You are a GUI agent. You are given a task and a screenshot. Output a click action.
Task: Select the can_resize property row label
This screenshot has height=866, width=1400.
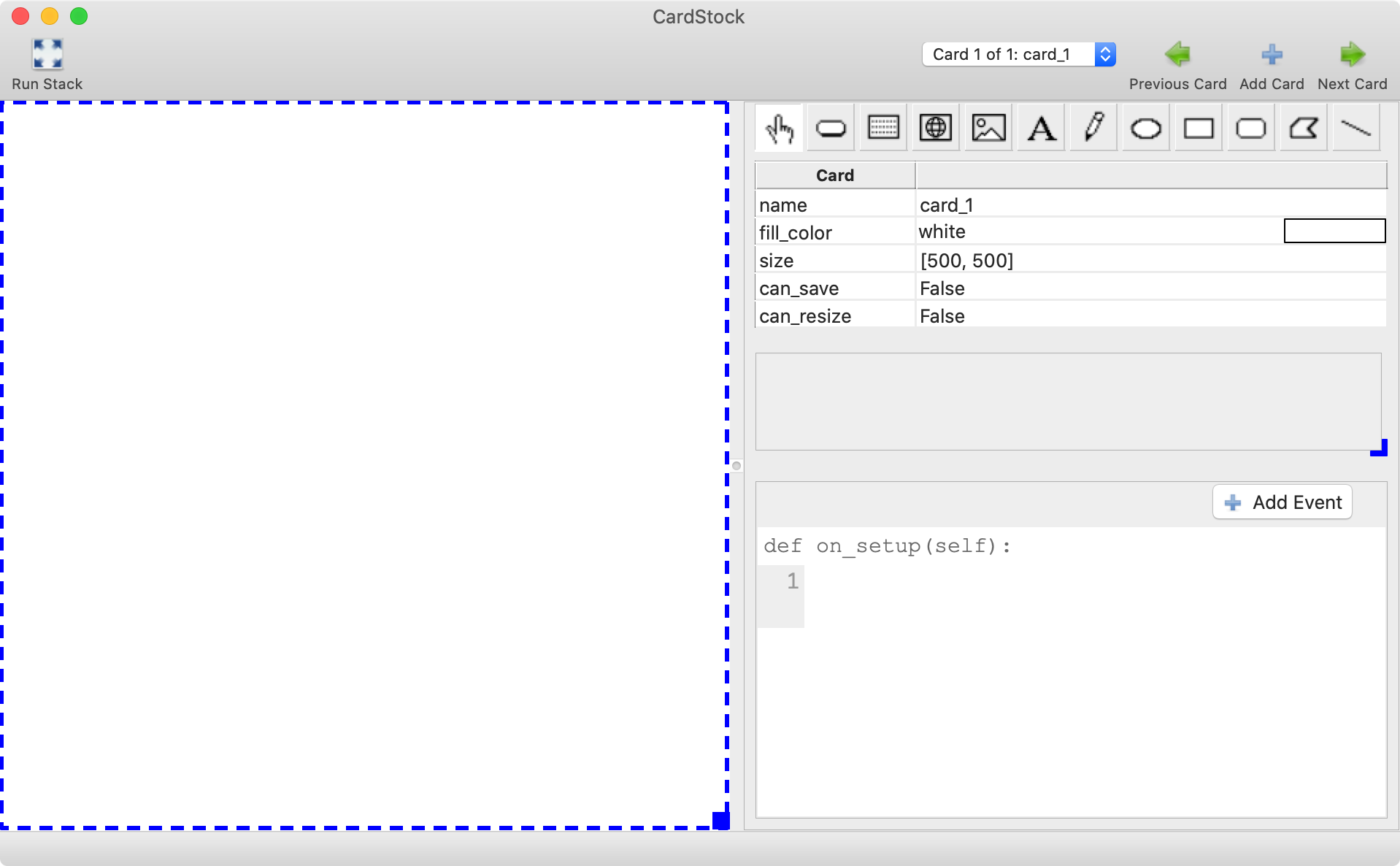point(835,316)
